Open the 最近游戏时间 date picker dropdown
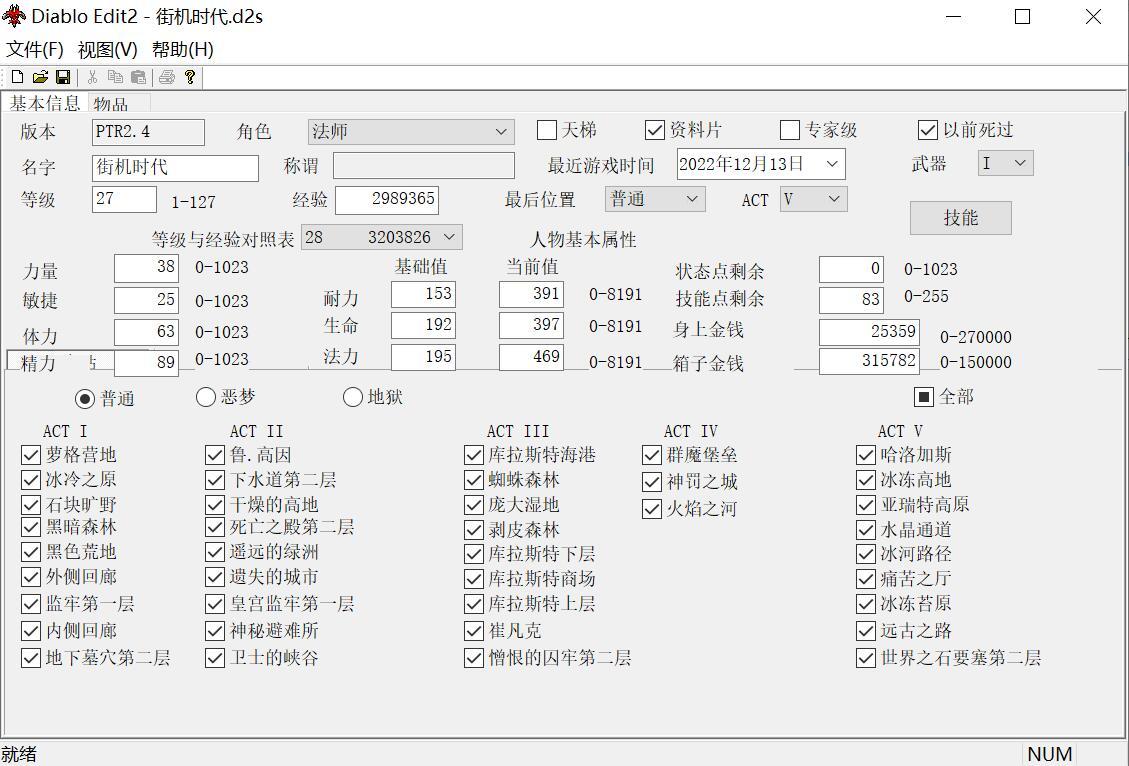The height and width of the screenshot is (766, 1129). tap(832, 164)
